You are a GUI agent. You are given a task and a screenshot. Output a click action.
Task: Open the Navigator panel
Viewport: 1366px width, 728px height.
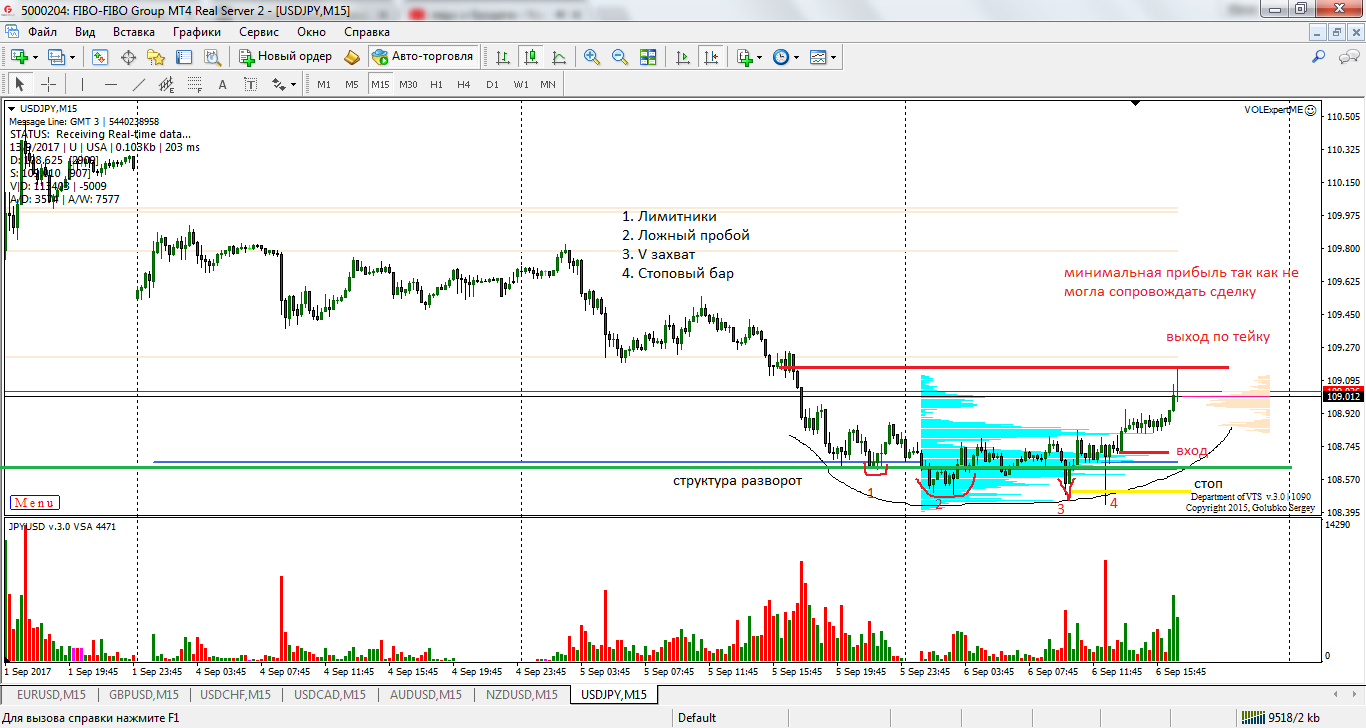pos(155,57)
